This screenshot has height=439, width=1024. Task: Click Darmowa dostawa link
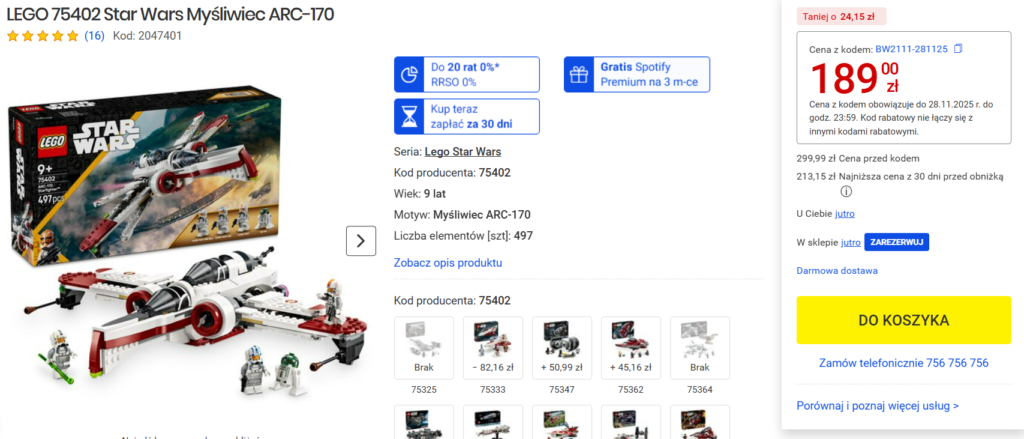pos(837,270)
